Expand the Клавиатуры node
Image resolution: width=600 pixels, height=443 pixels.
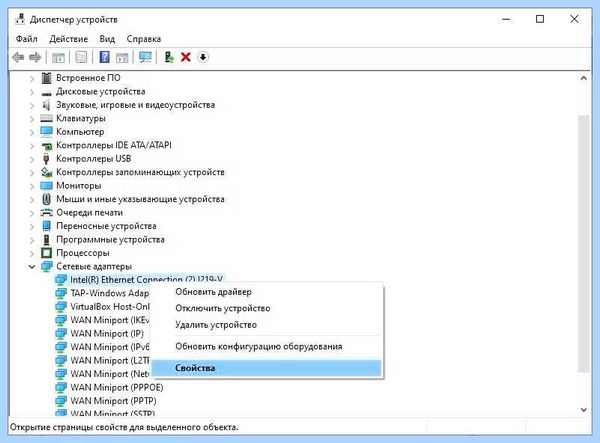point(32,119)
